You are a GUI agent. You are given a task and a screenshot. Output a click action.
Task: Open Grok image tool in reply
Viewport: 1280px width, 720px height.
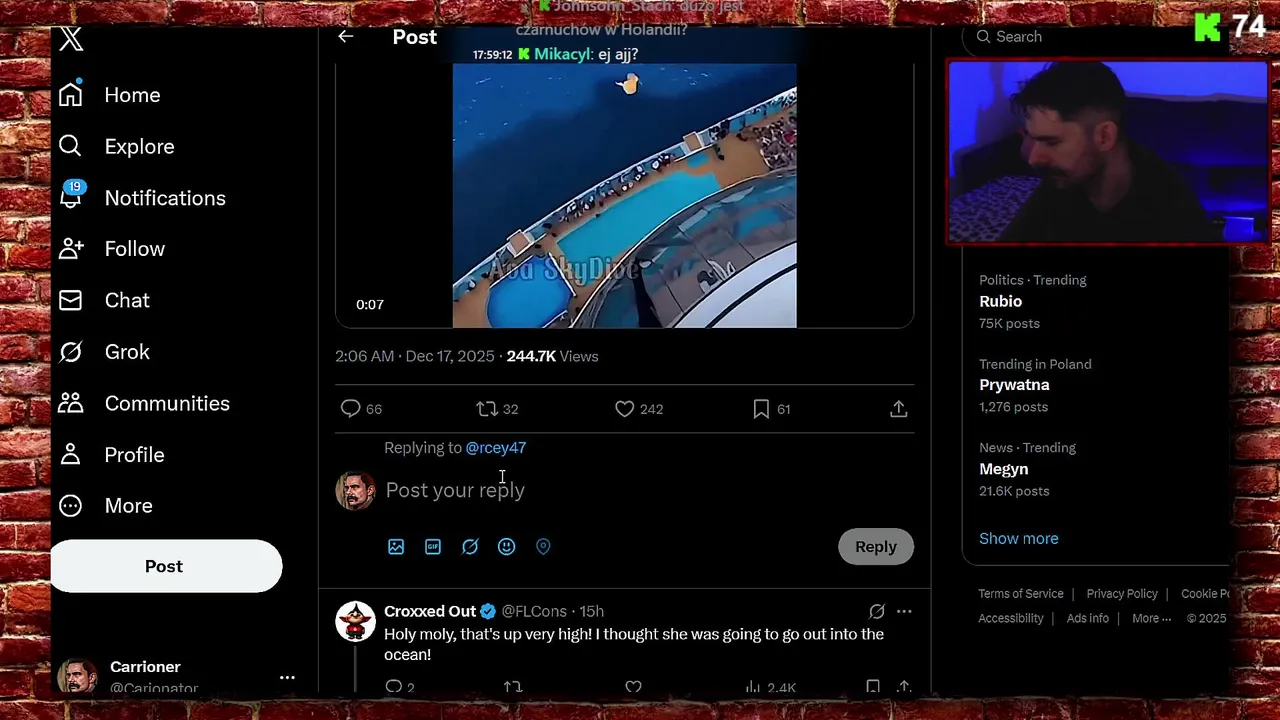pos(470,547)
